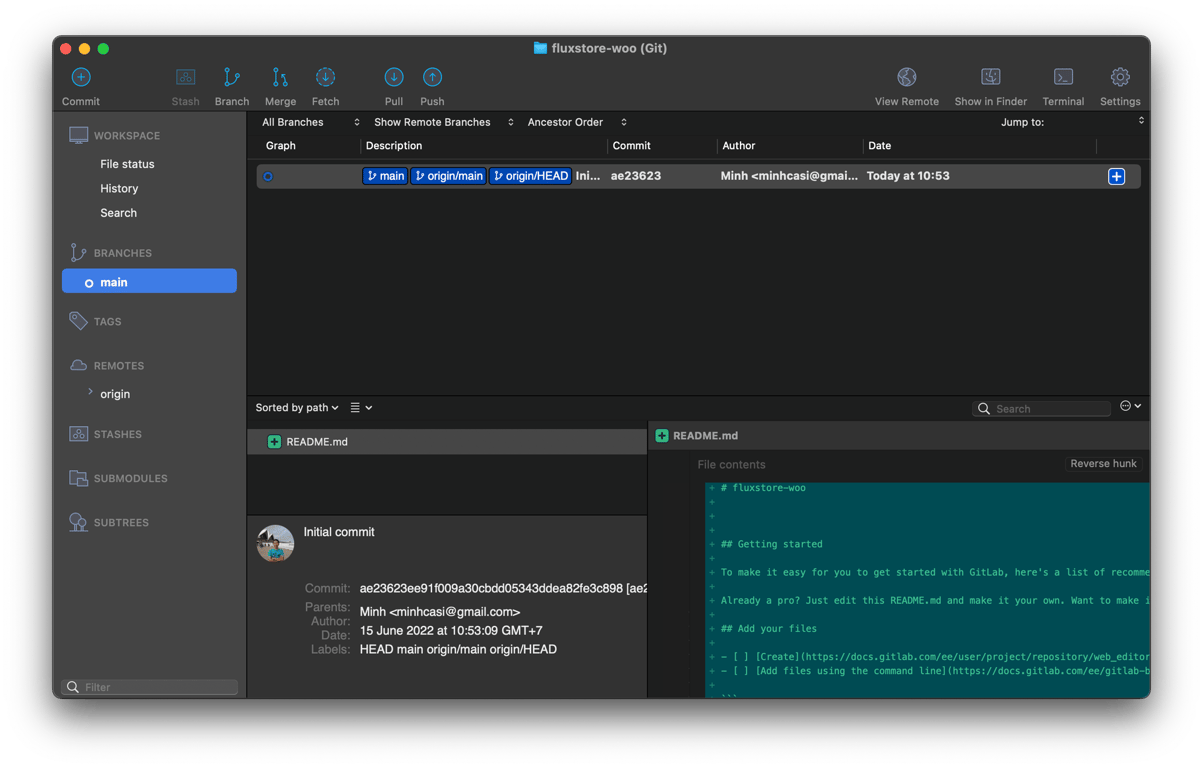Open the Sorted by path dropdown
Screen dimensions: 1203x768
297,408
